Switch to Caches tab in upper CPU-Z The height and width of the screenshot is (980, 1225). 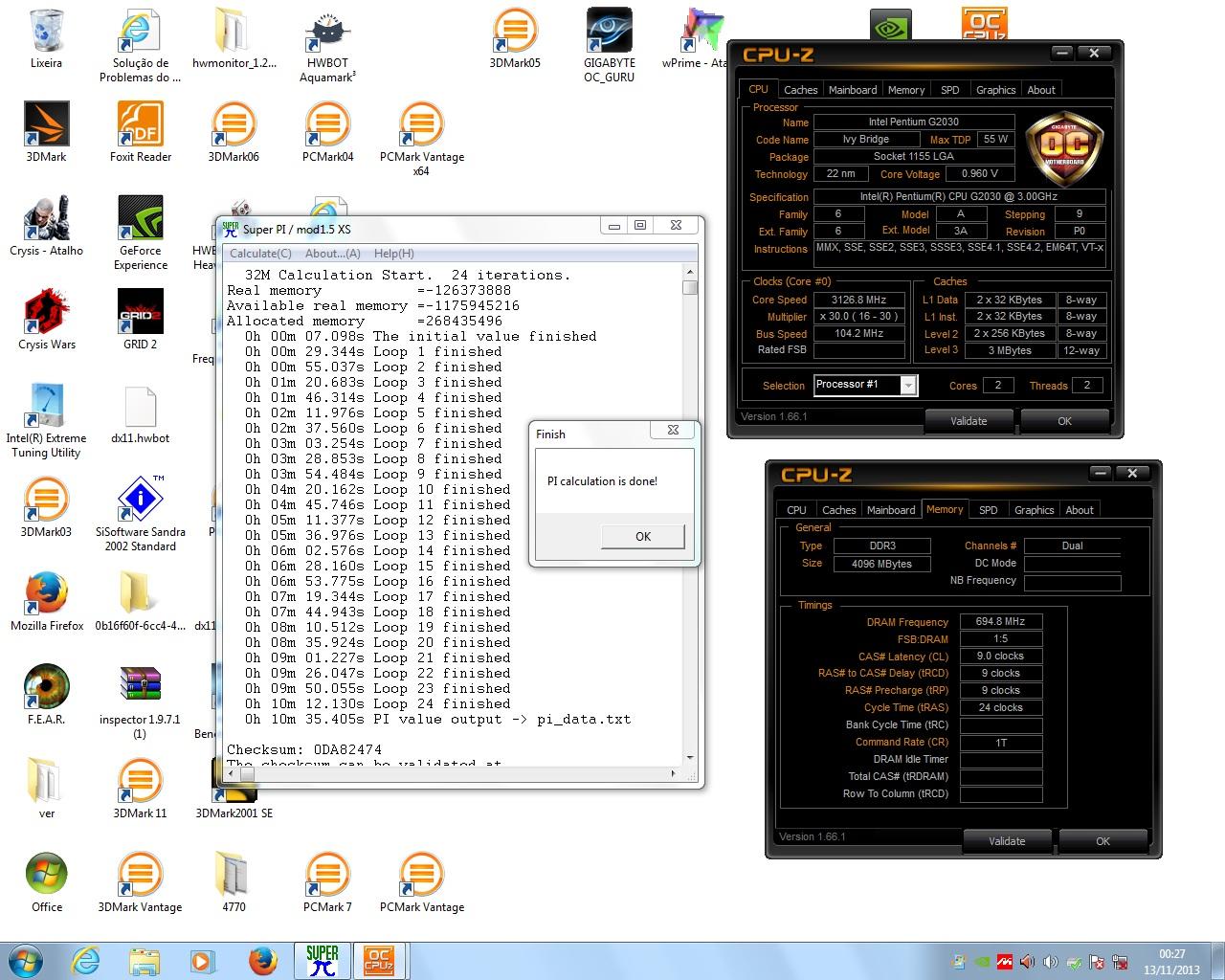coord(800,90)
